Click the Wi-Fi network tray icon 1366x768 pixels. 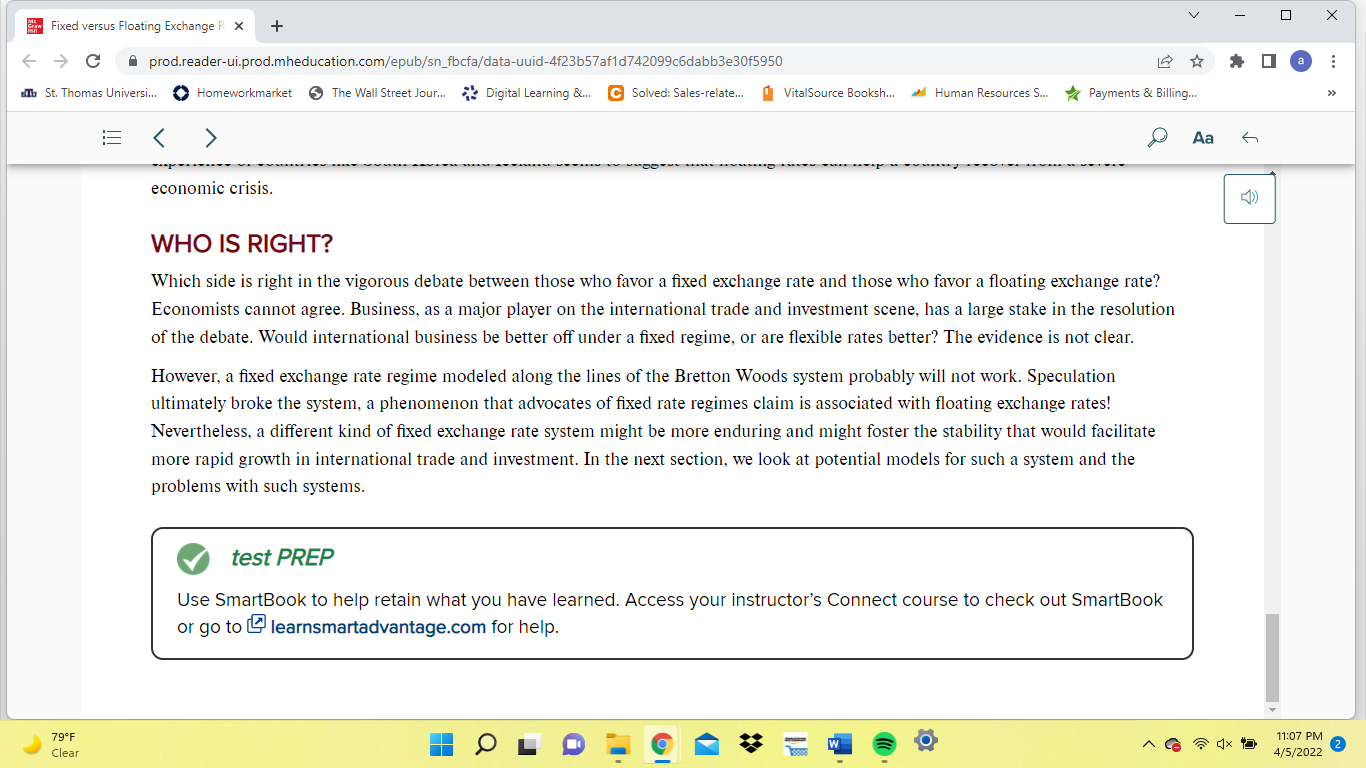coord(1201,744)
